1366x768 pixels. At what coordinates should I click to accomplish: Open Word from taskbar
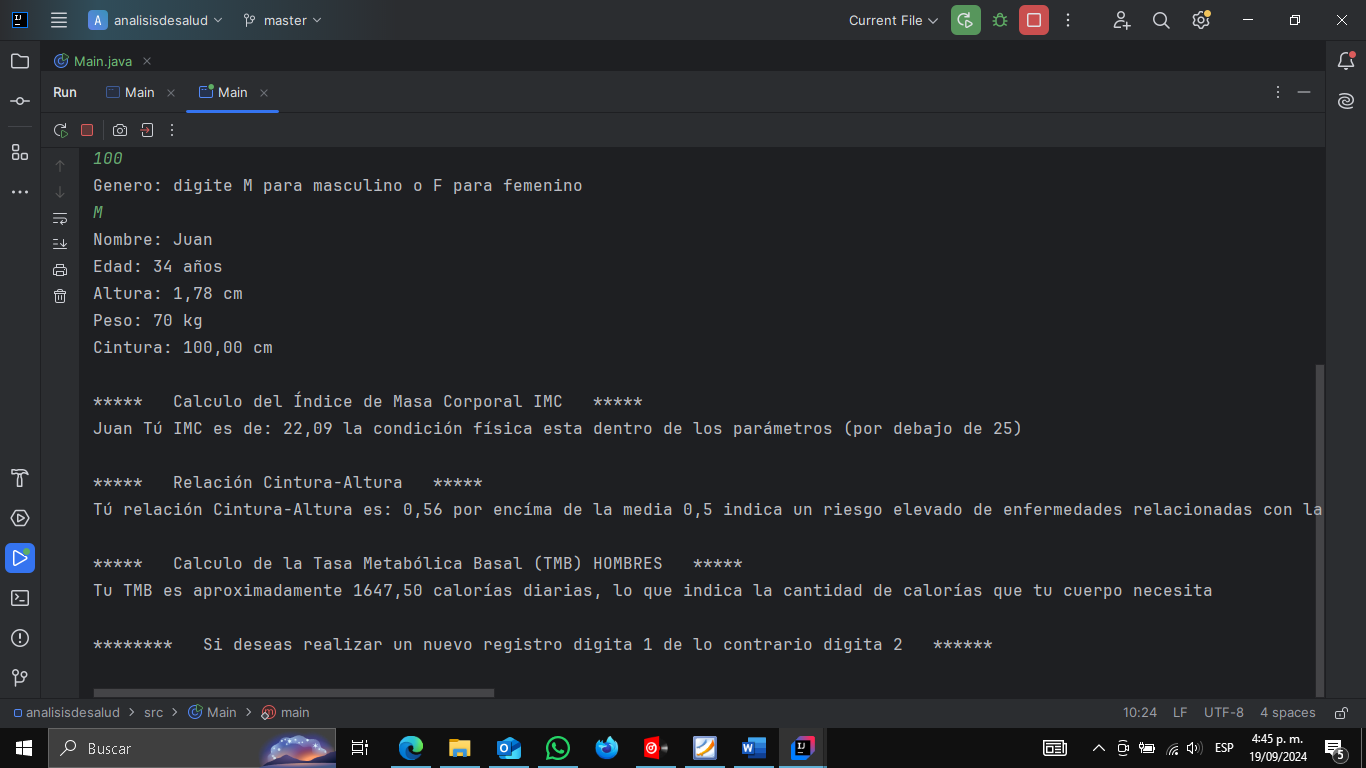point(754,748)
